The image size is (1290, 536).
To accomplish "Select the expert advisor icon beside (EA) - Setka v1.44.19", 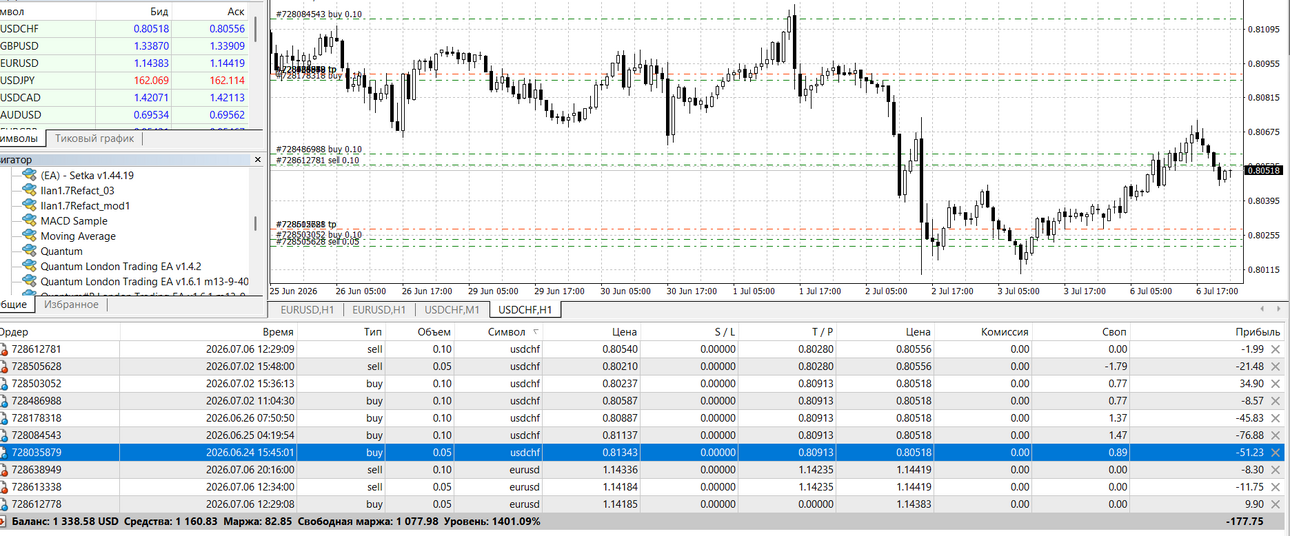I will 29,175.
